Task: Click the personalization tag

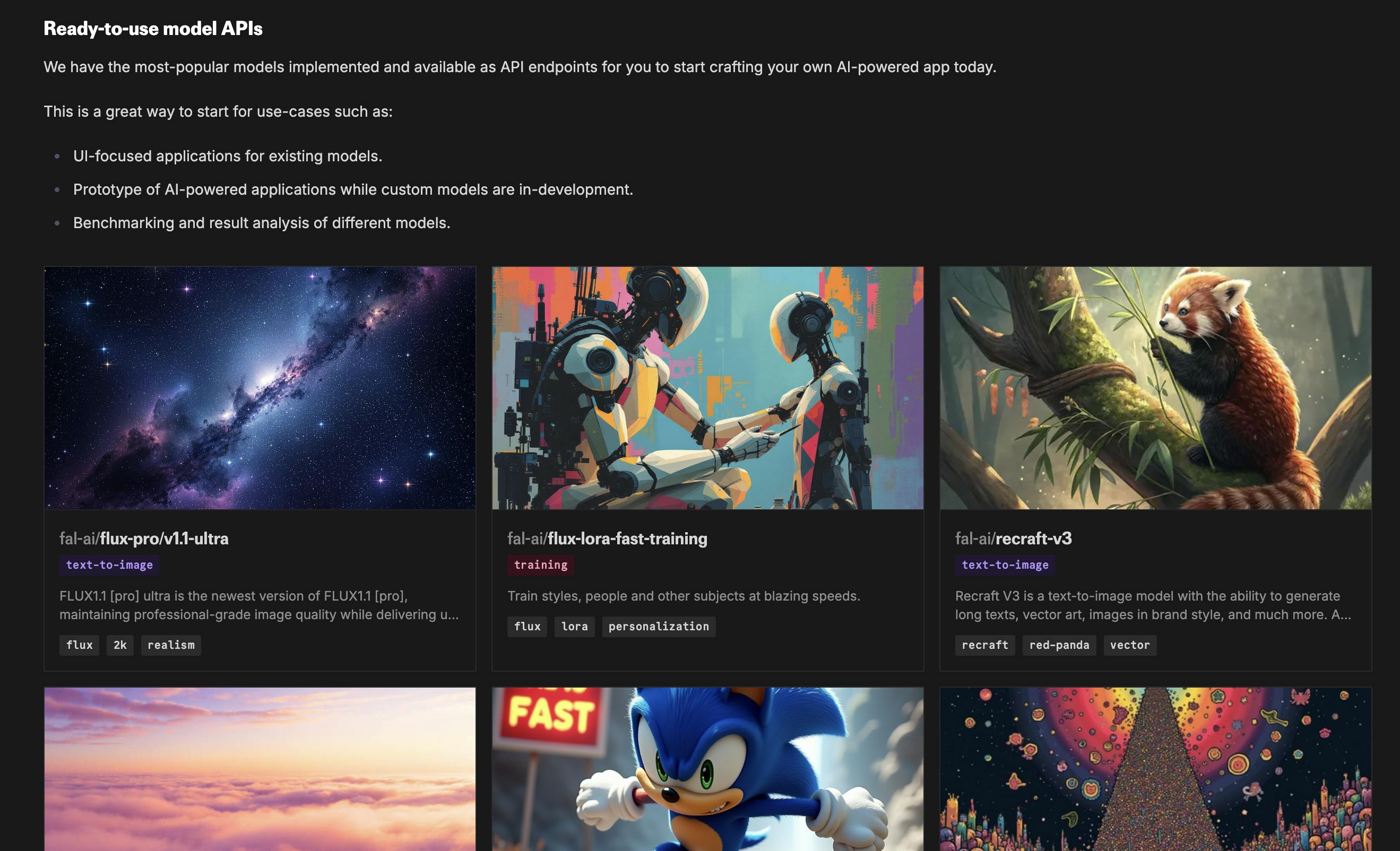Action: [659, 626]
